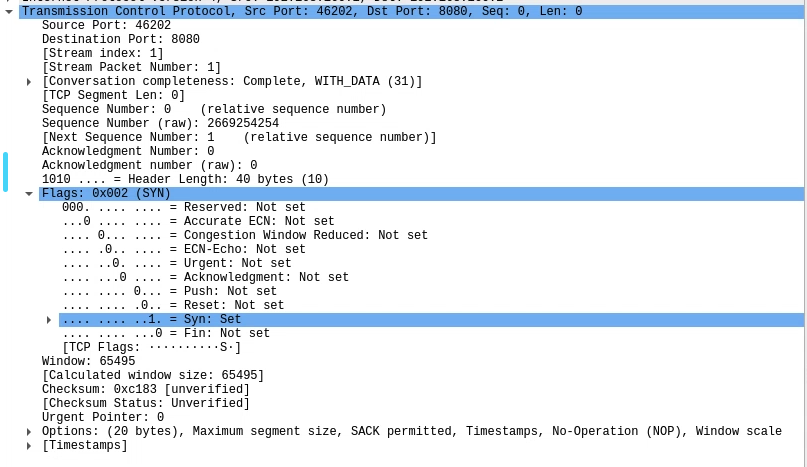Collapse the Transmission Control Protocol tree
This screenshot has width=807, height=467.
click(x=9, y=11)
